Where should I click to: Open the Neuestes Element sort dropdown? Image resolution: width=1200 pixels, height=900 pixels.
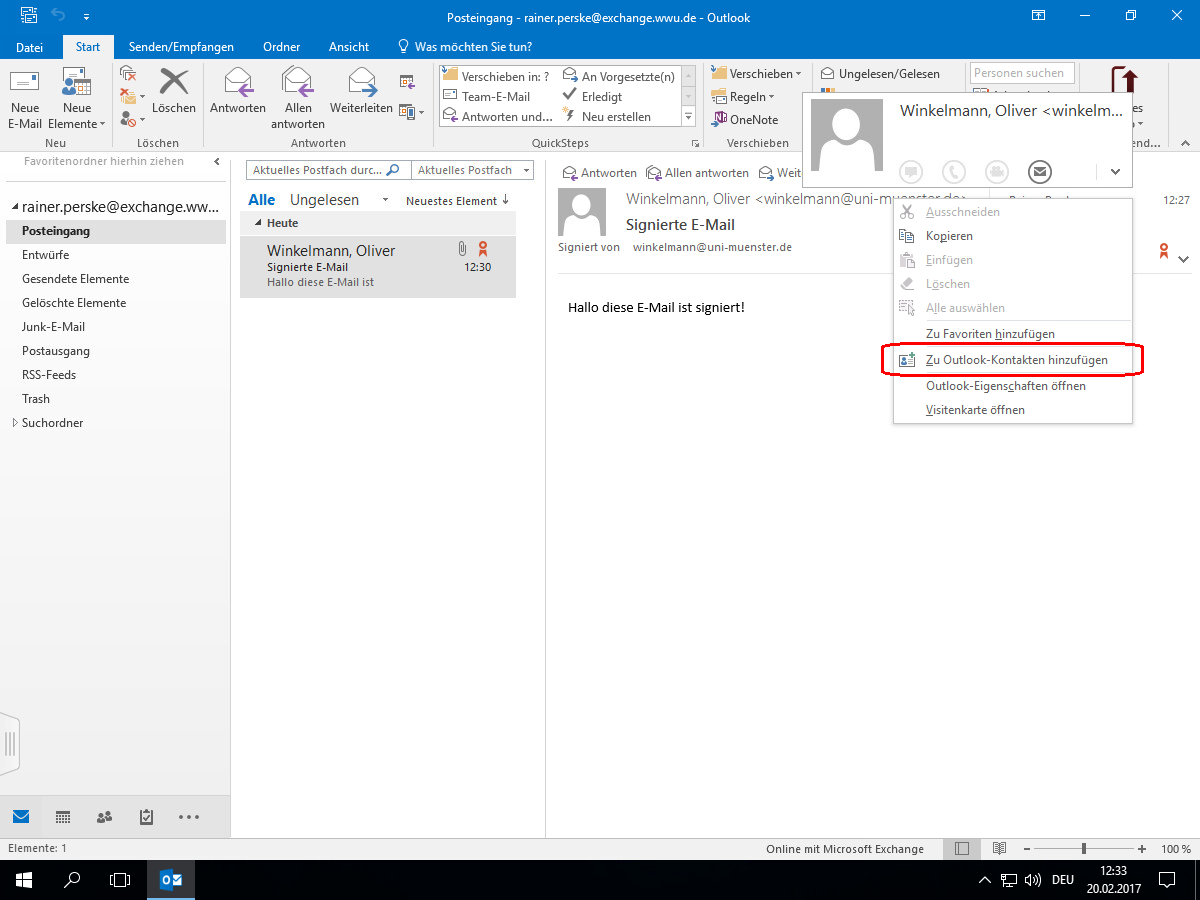[x=457, y=201]
